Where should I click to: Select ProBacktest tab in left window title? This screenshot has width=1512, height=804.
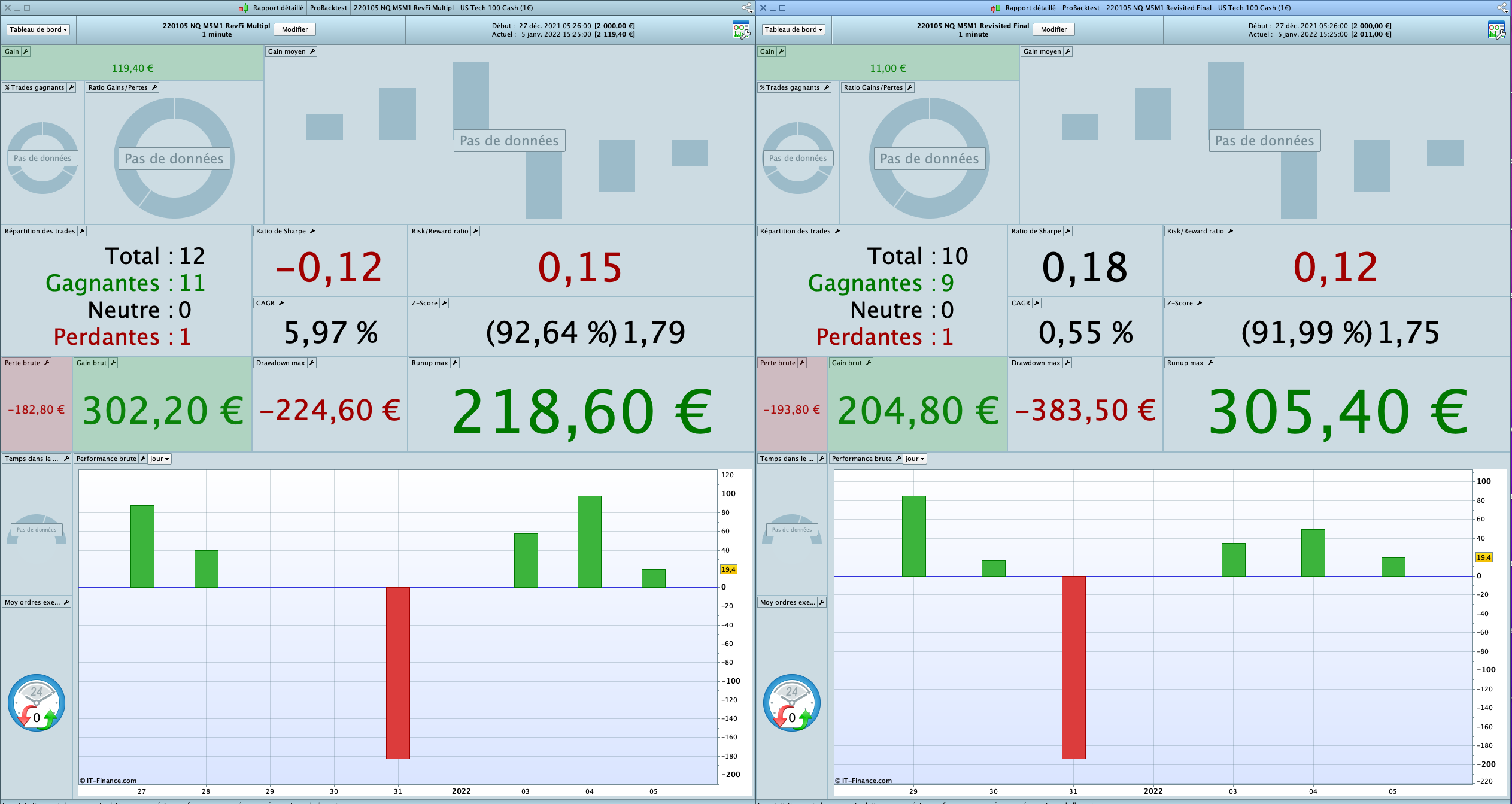coord(328,8)
